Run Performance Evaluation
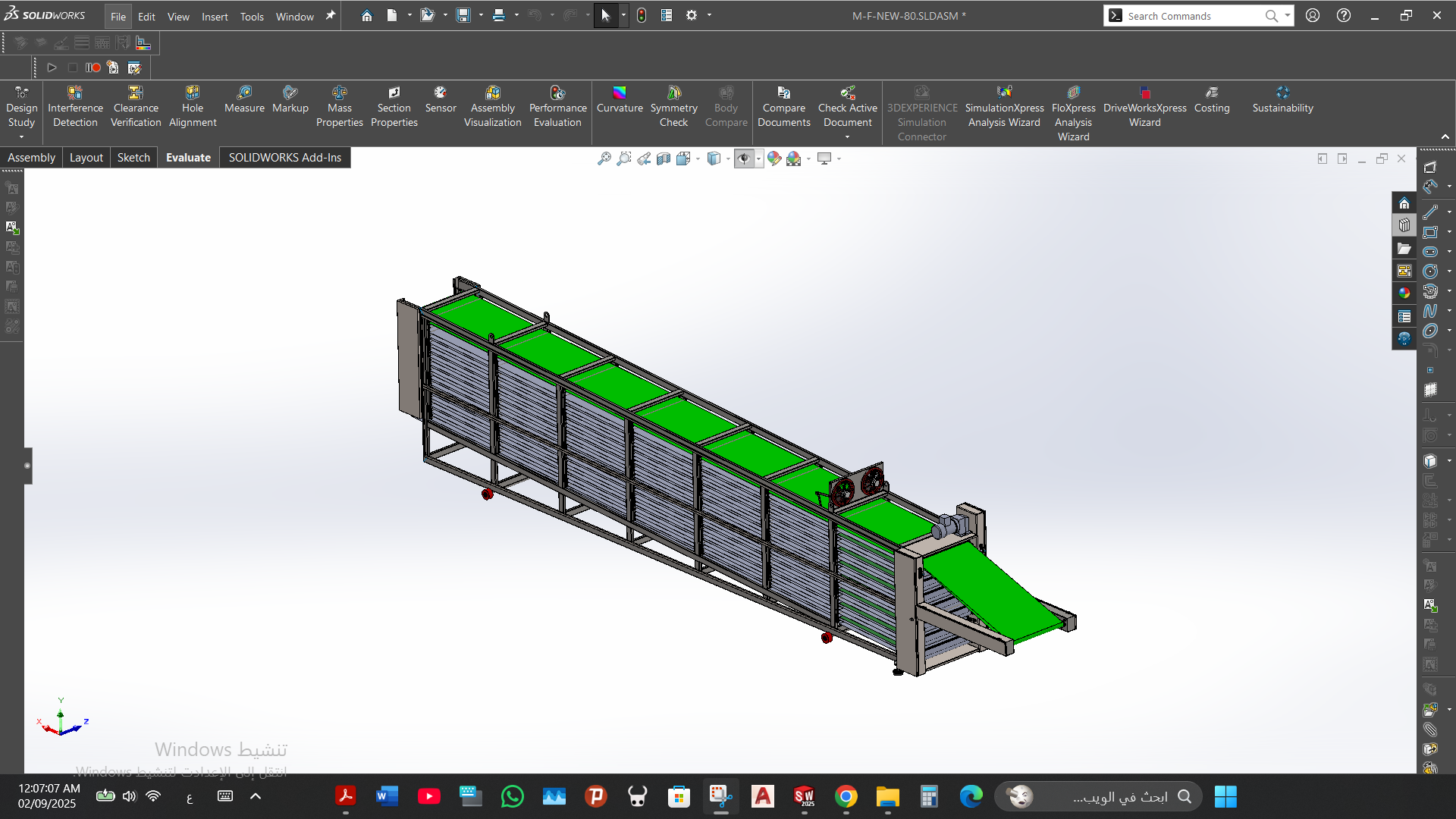This screenshot has width=1456, height=819. [x=557, y=107]
